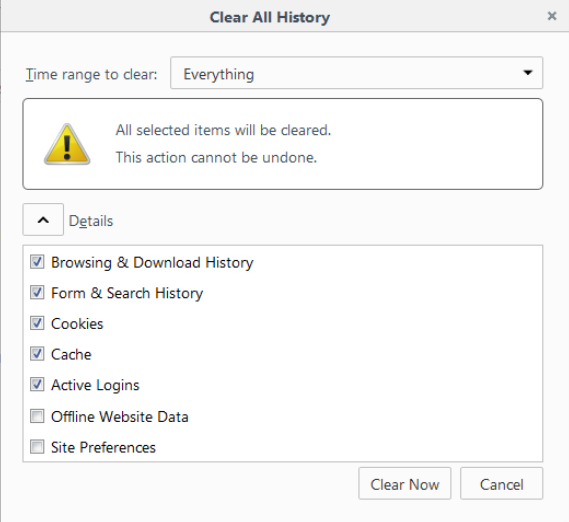Click "This action cannot be undone." text

coord(216,158)
